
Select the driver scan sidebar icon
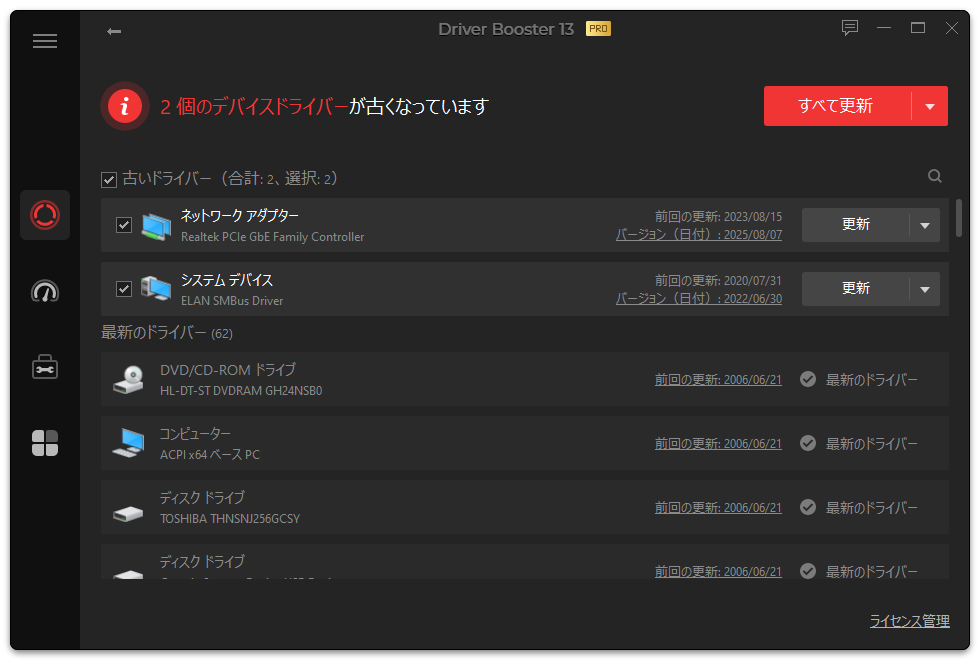pyautogui.click(x=45, y=215)
